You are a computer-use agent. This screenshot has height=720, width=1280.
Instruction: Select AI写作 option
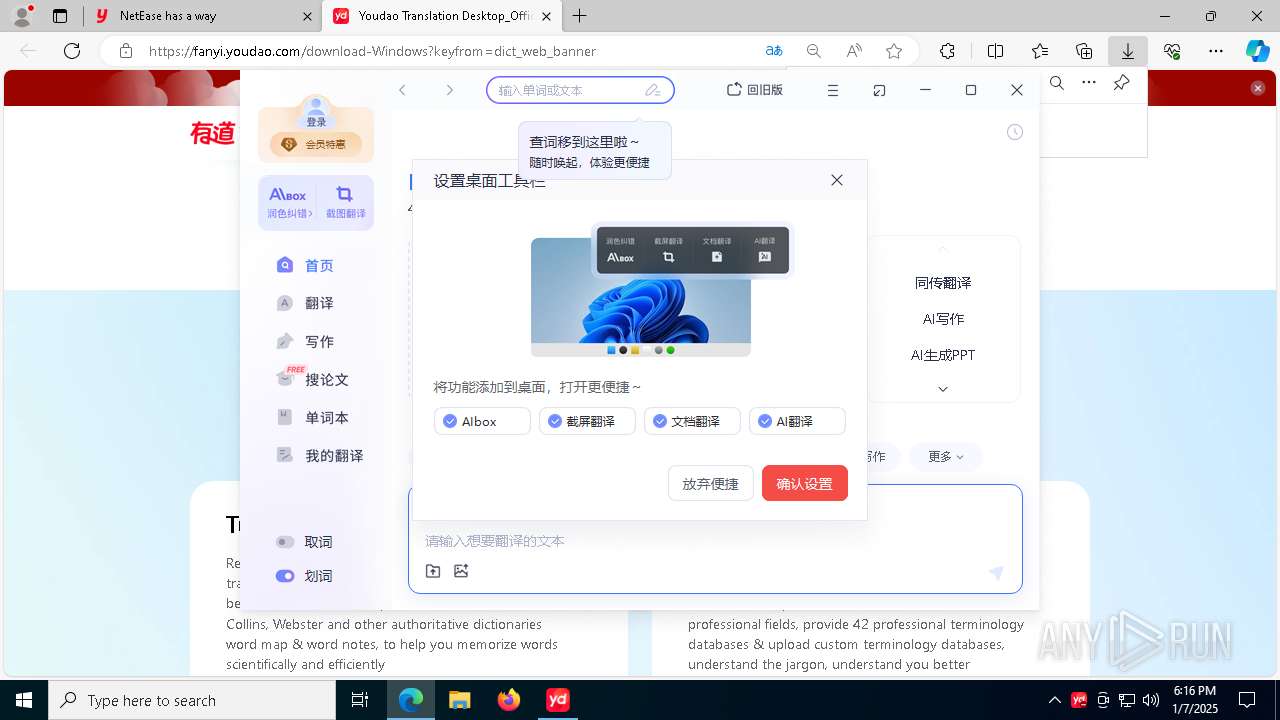click(943, 319)
